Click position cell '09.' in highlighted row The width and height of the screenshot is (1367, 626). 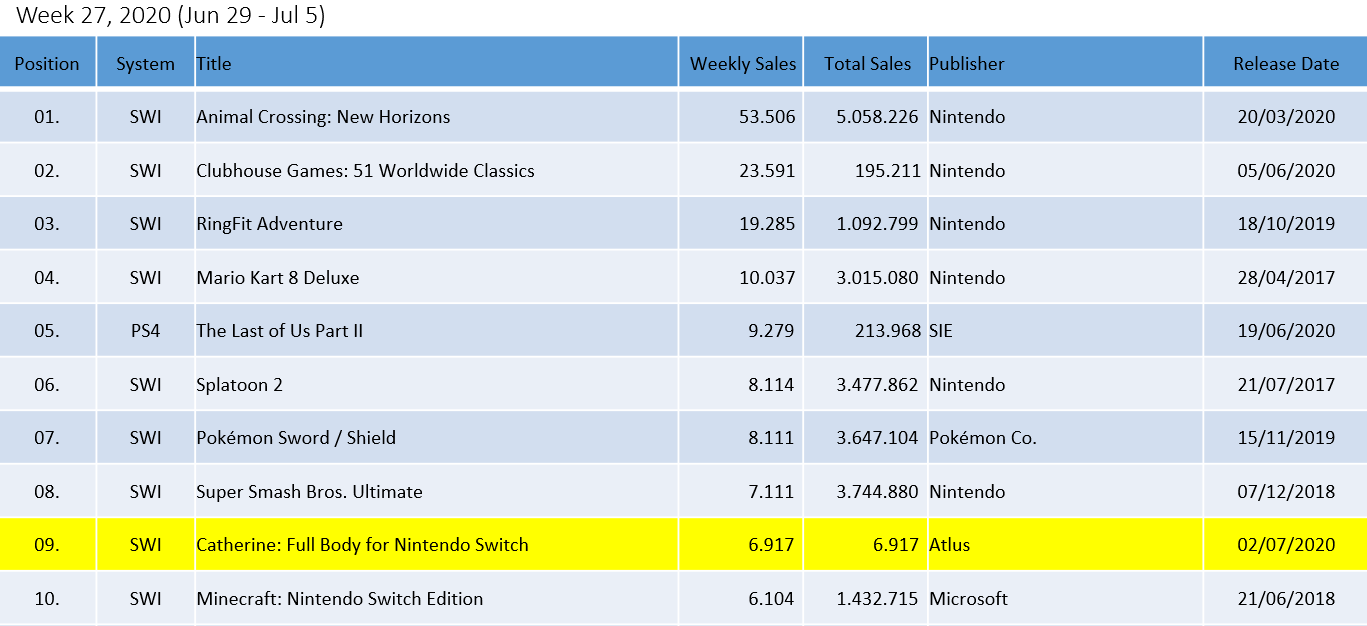pos(47,545)
